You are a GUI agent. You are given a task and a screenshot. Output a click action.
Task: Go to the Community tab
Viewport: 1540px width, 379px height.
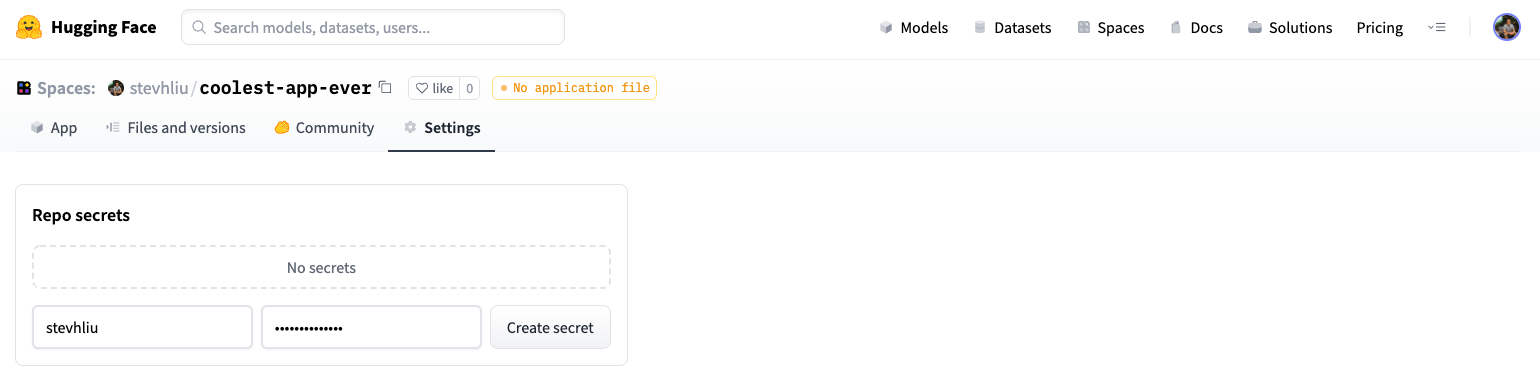324,128
